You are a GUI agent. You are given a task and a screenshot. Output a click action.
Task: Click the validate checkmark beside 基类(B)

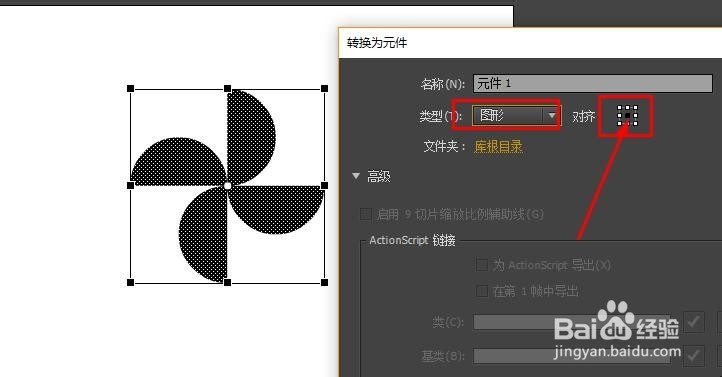coord(694,356)
